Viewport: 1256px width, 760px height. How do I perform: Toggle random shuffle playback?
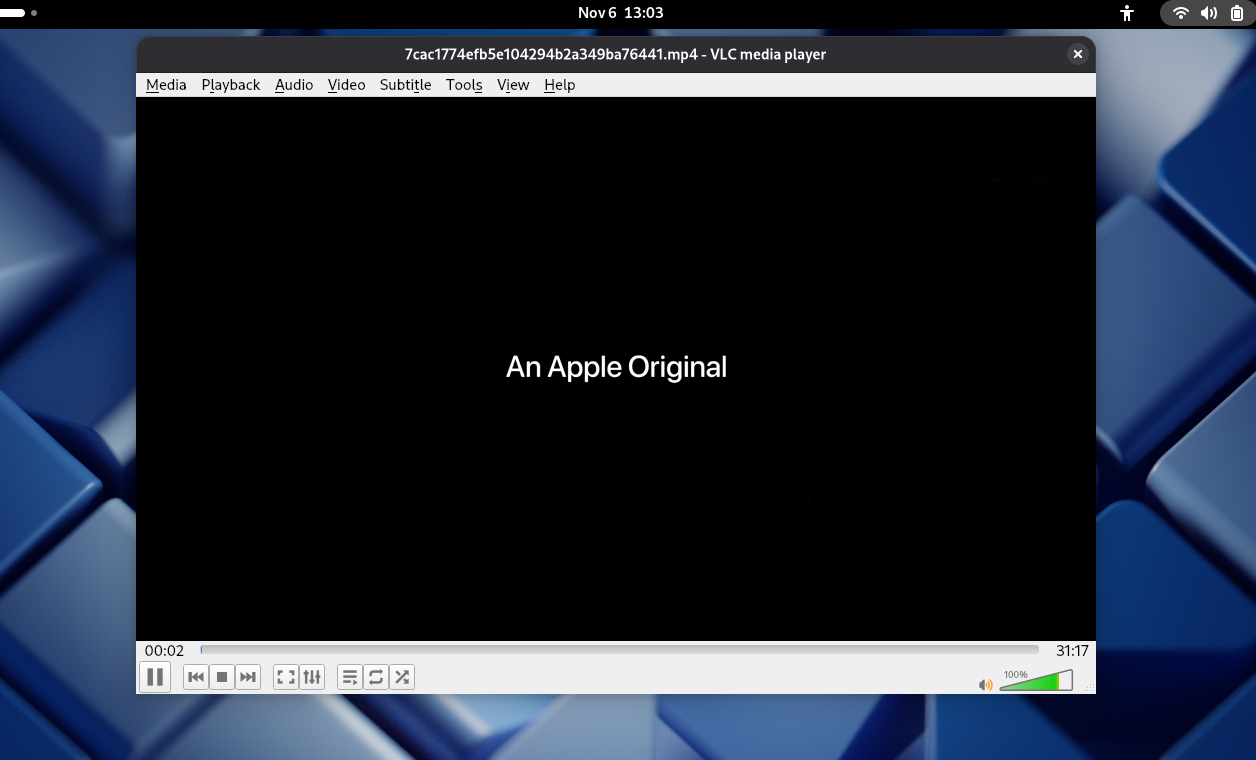pos(402,677)
